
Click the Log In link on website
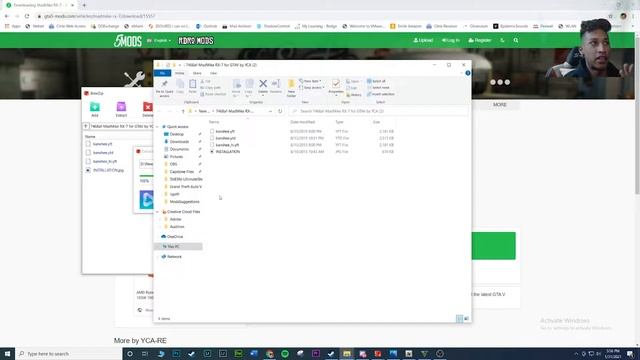click(x=451, y=40)
